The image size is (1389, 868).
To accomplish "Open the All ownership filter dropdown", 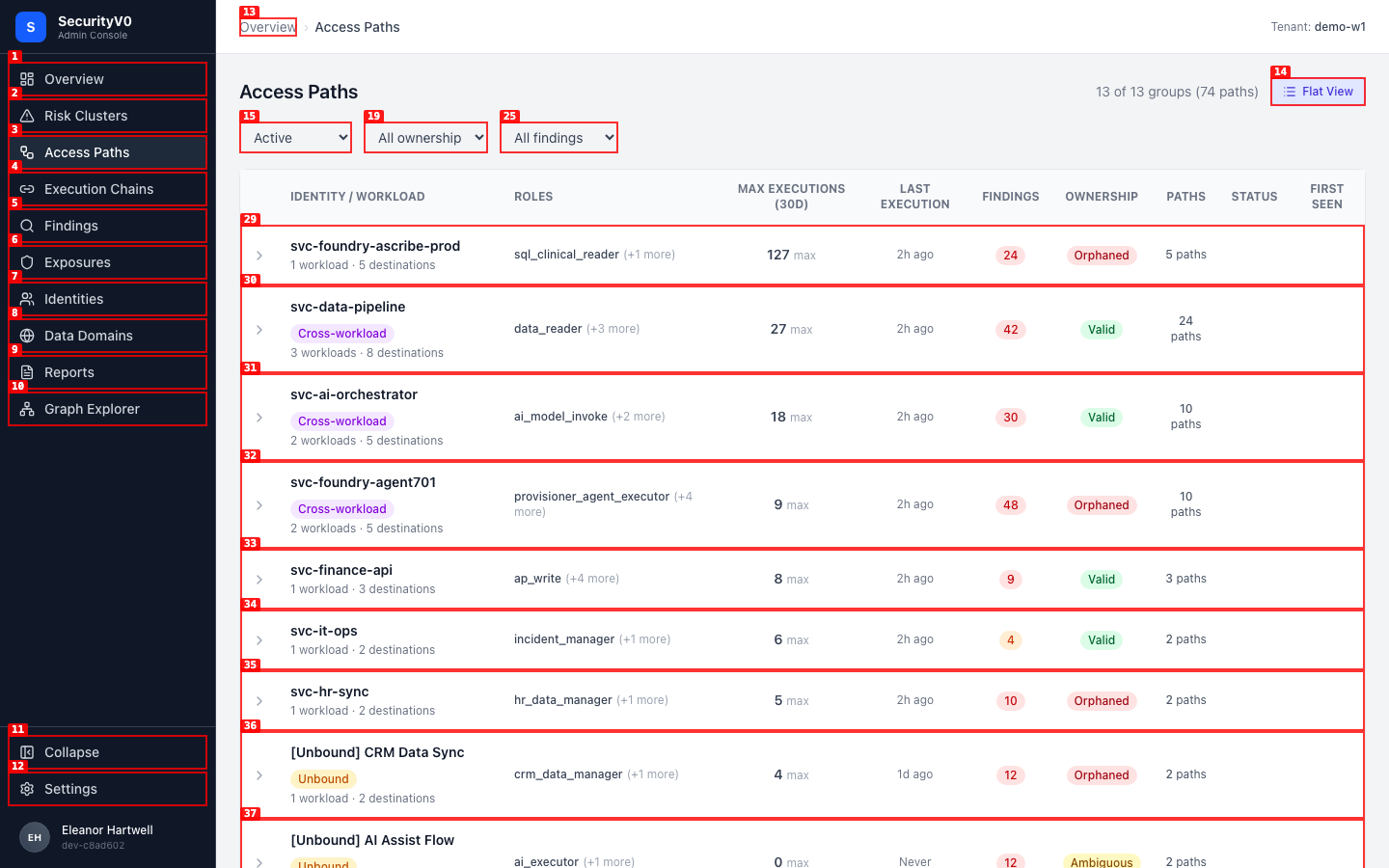I will click(425, 138).
